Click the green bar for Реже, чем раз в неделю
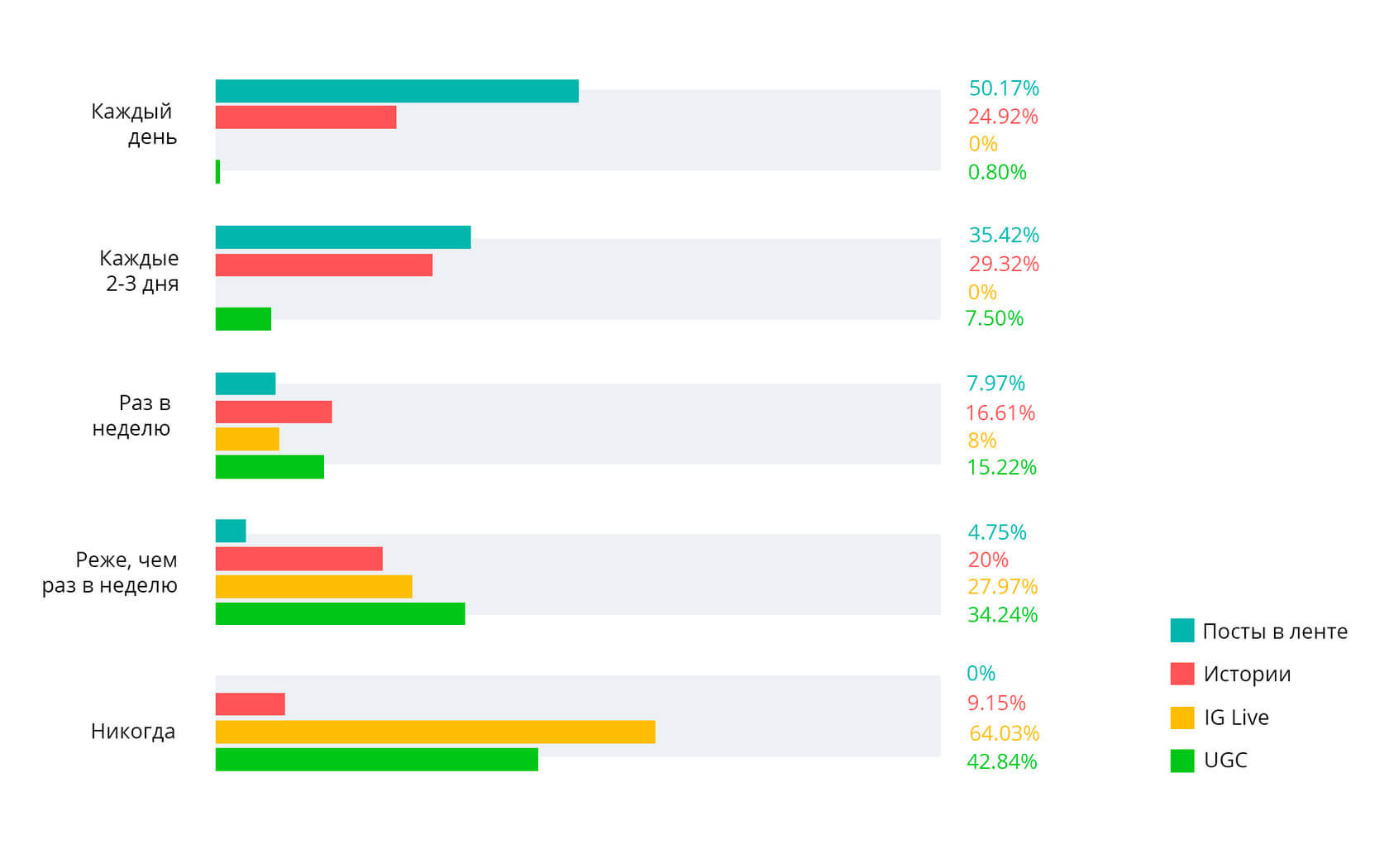This screenshot has width=1389, height=868. click(x=340, y=613)
